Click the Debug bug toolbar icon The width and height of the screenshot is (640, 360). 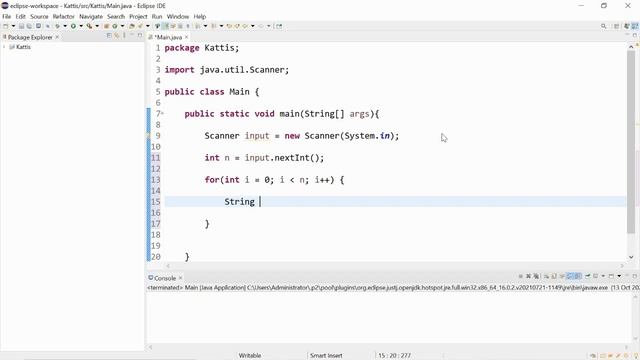coord(58,26)
